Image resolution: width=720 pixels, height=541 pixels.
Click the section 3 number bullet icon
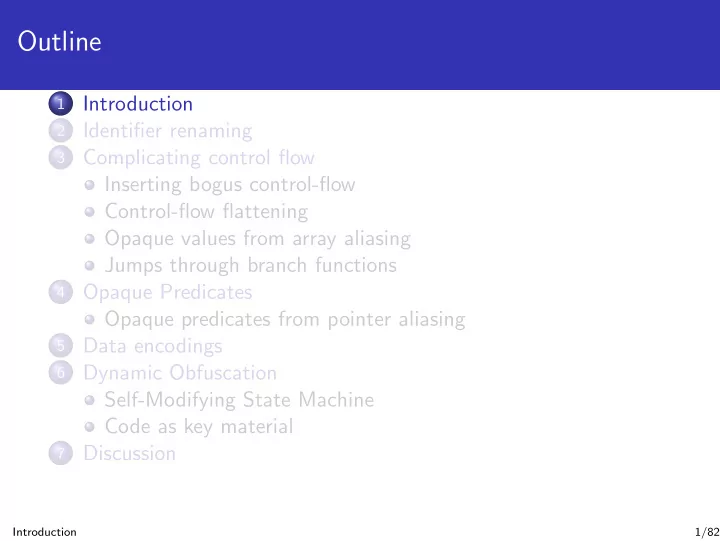click(61, 158)
